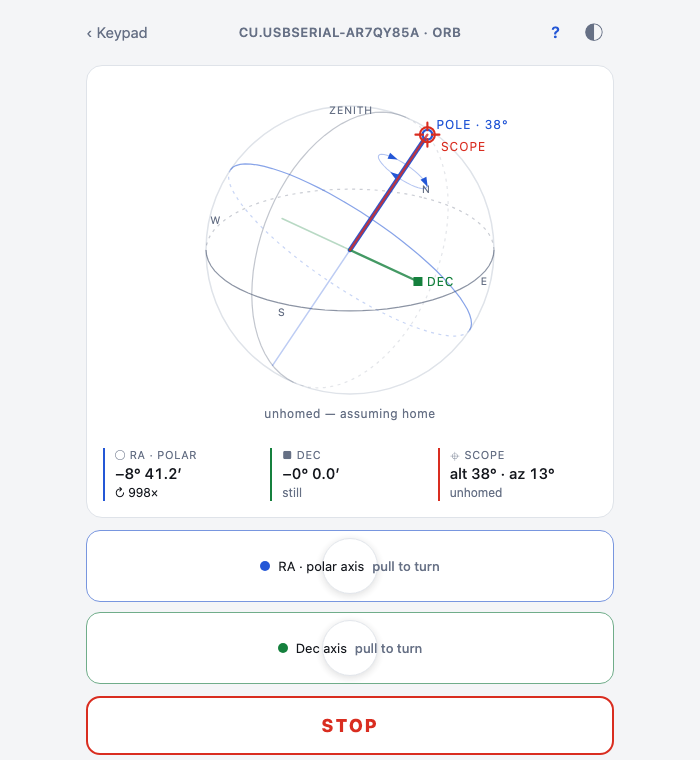Click the blue dot beside RA polar axis

click(x=265, y=566)
